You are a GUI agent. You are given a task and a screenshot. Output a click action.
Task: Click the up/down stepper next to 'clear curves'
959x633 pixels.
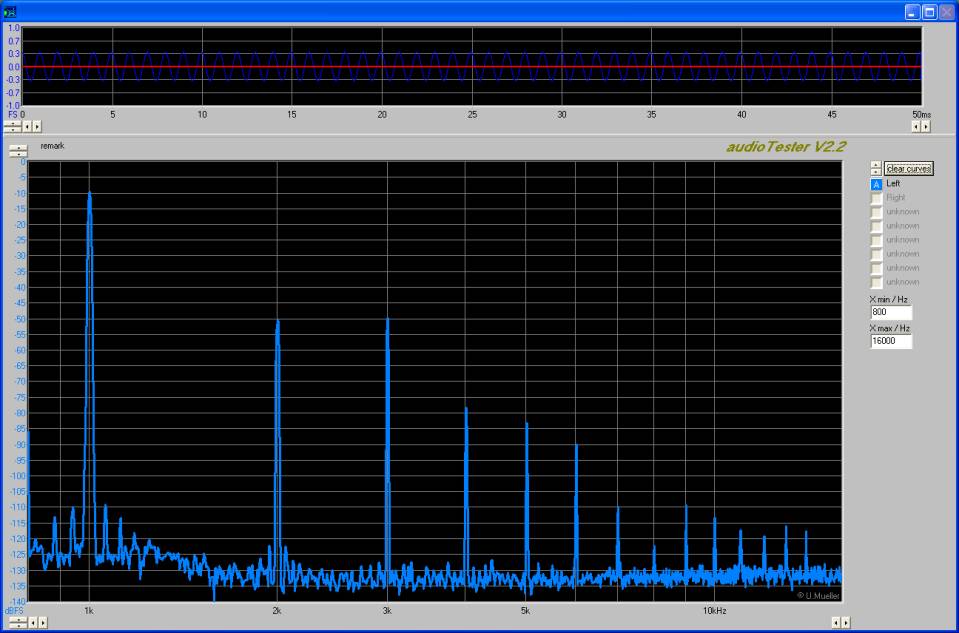[876, 168]
